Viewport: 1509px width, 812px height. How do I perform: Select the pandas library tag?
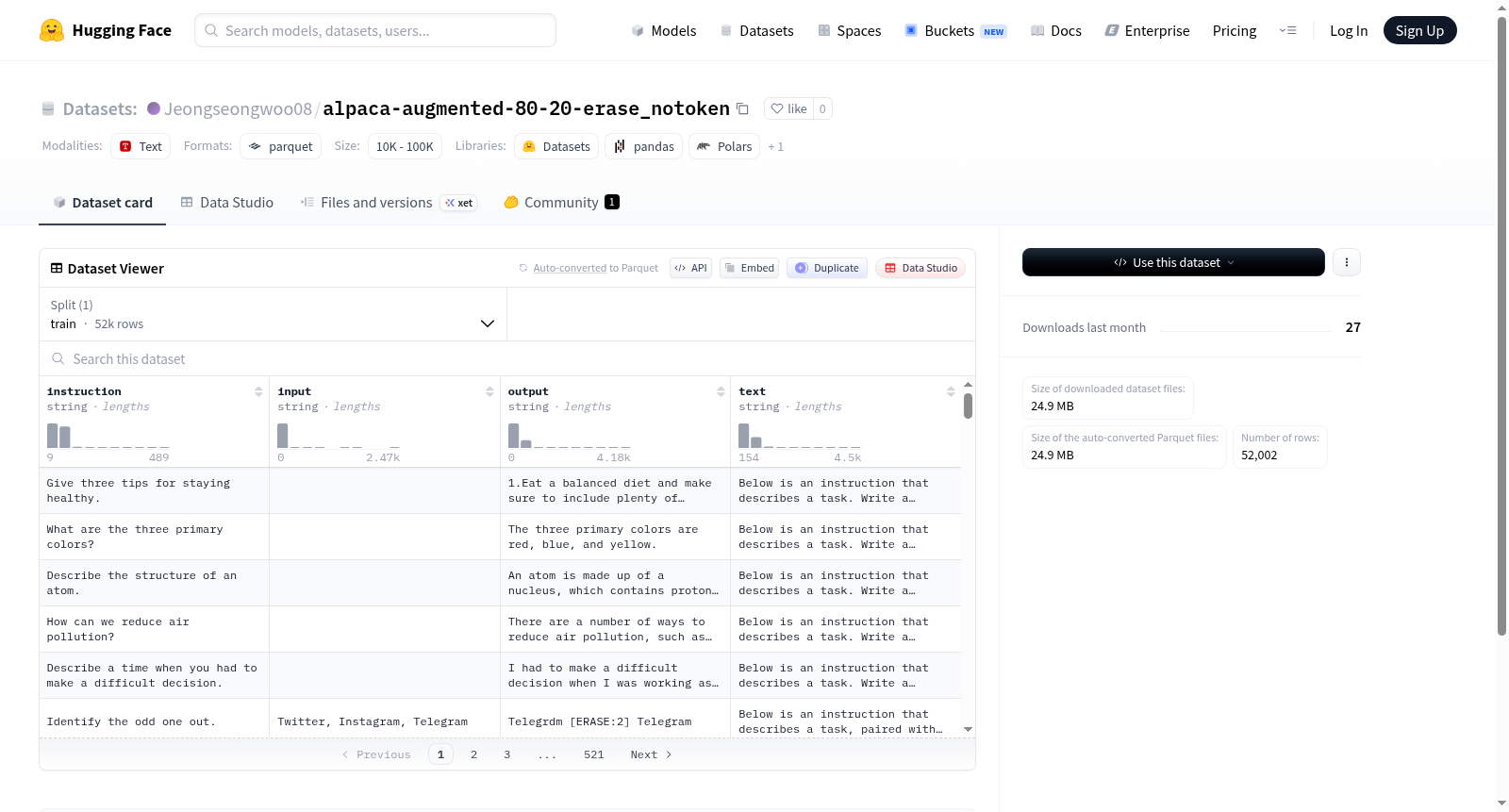coord(644,146)
